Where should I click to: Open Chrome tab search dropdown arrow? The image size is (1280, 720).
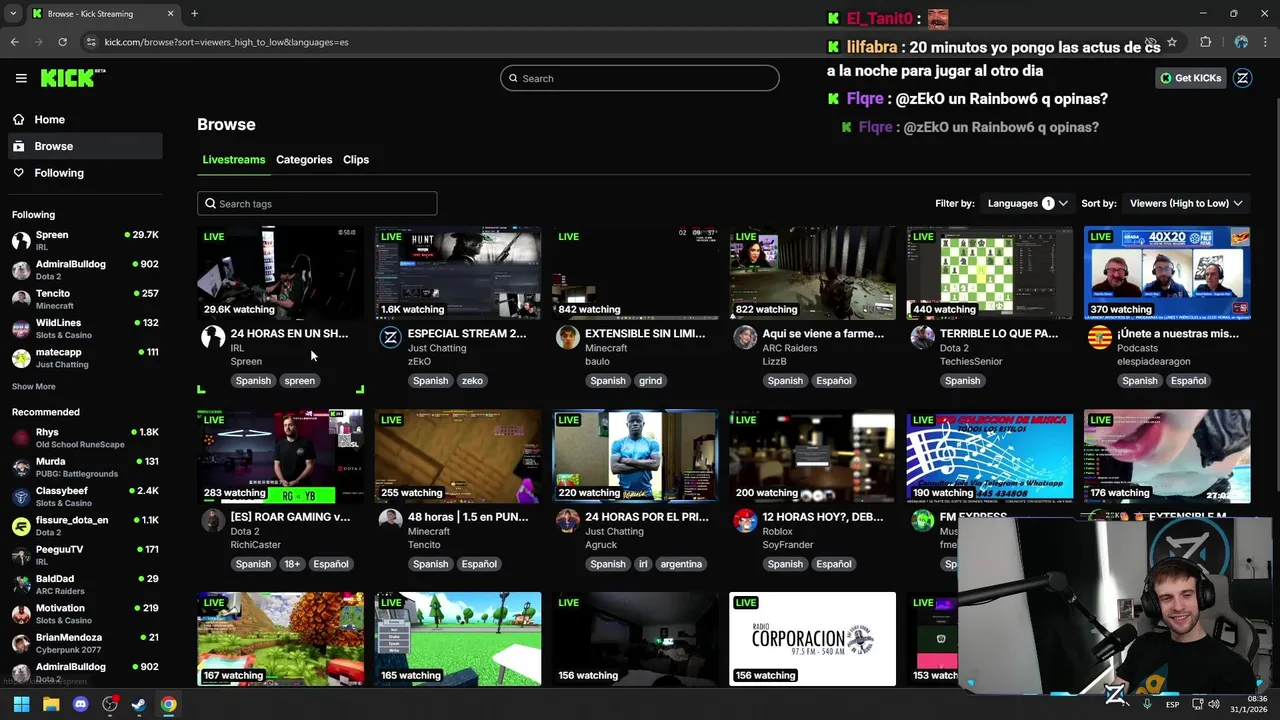[x=13, y=14]
